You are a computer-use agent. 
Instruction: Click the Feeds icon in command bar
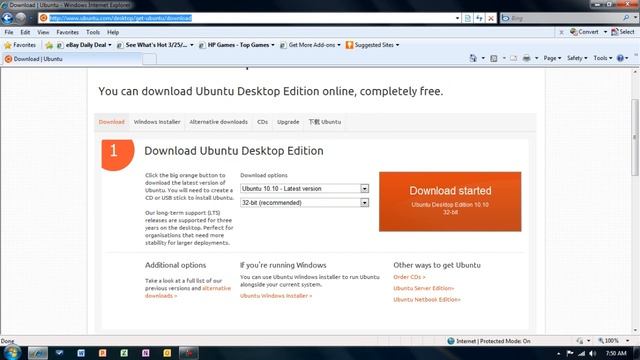(494, 58)
